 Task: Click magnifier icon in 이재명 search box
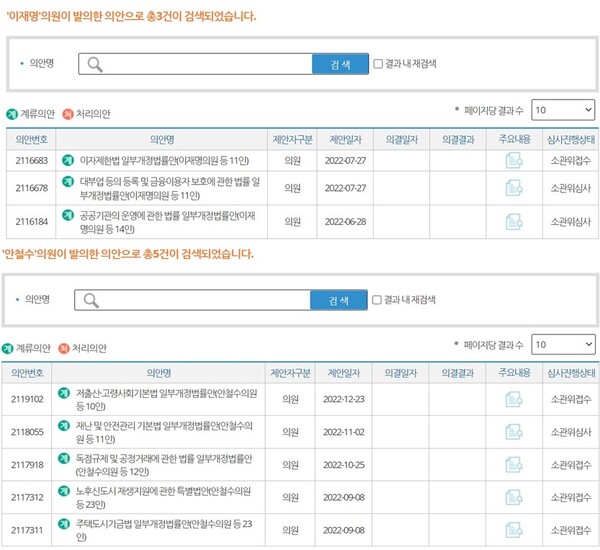(95, 64)
